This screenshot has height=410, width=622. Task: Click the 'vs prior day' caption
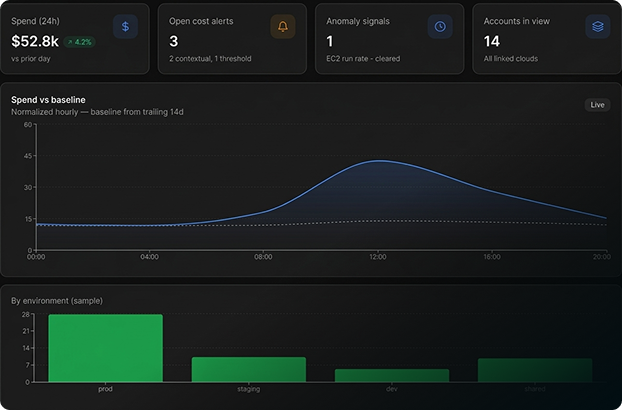click(x=31, y=59)
